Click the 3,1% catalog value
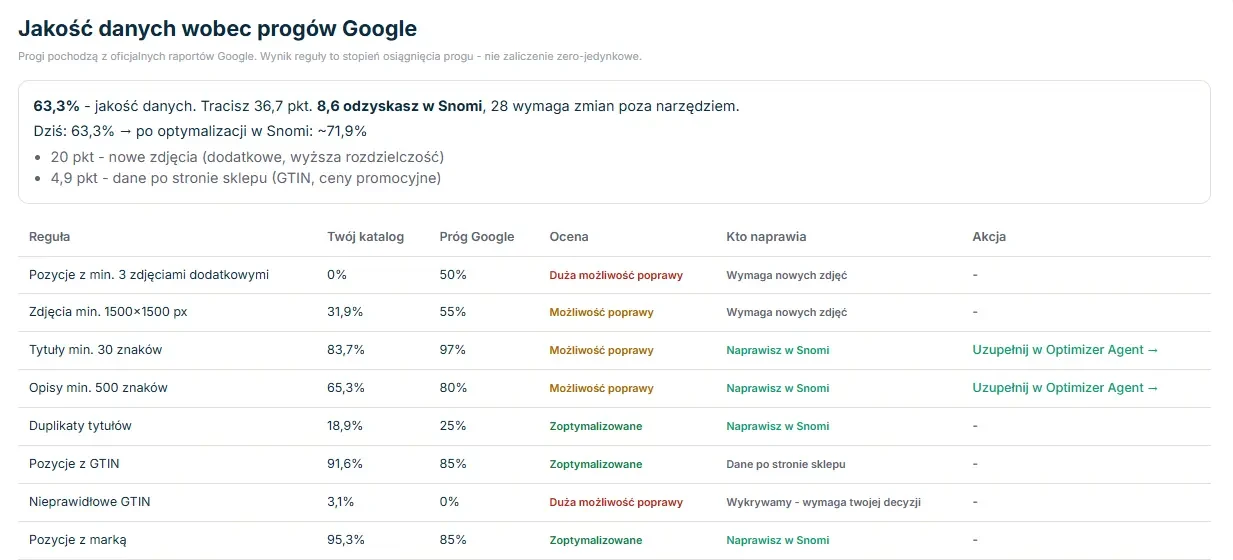This screenshot has width=1233, height=560. (x=341, y=502)
